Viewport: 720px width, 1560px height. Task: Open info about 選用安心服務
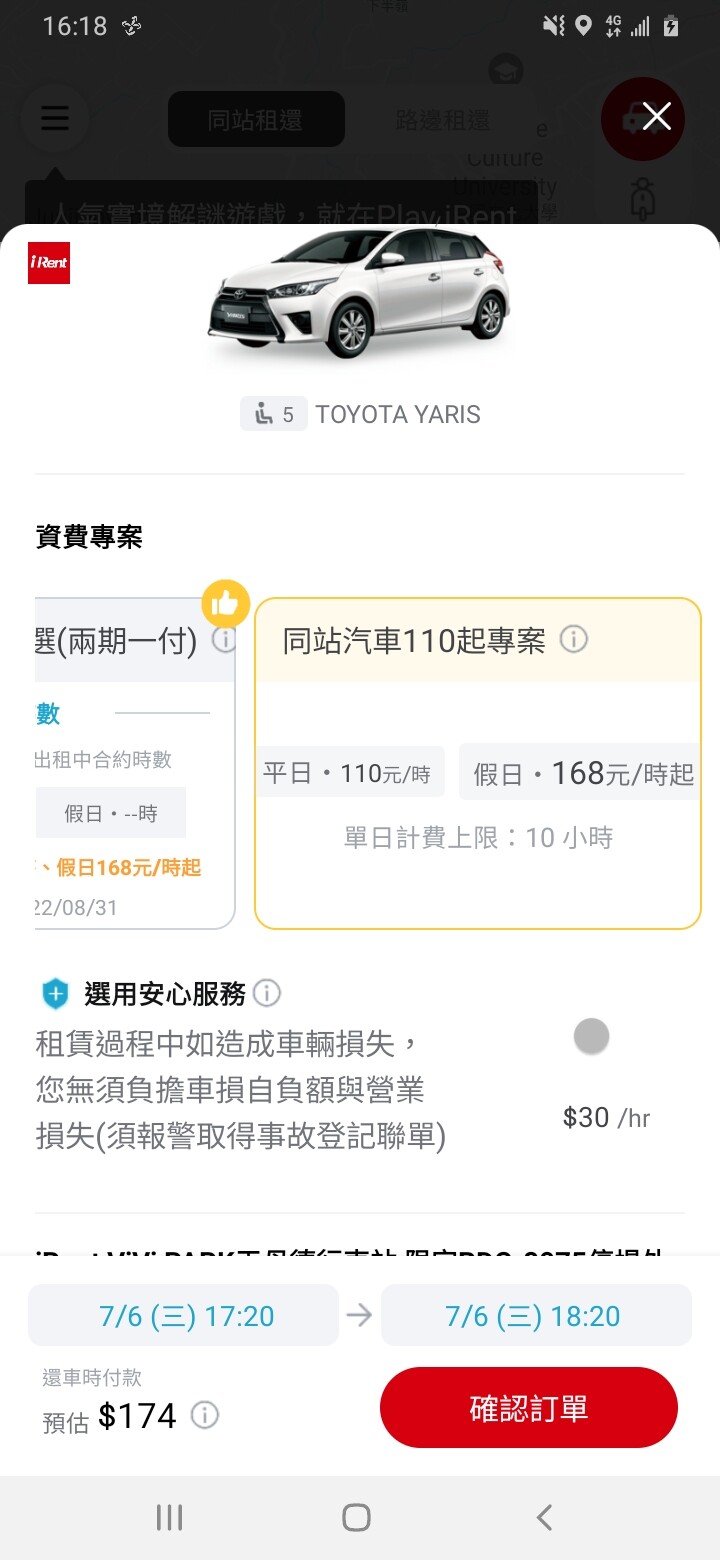pyautogui.click(x=267, y=993)
